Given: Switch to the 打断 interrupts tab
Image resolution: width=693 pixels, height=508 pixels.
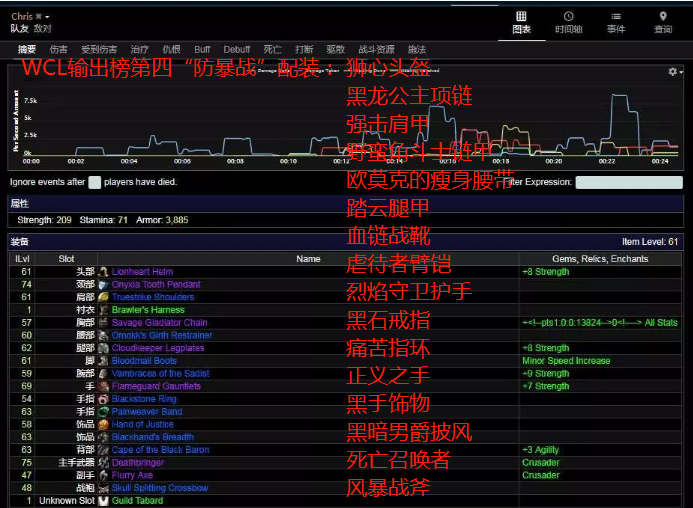Looking at the screenshot, I should point(304,50).
